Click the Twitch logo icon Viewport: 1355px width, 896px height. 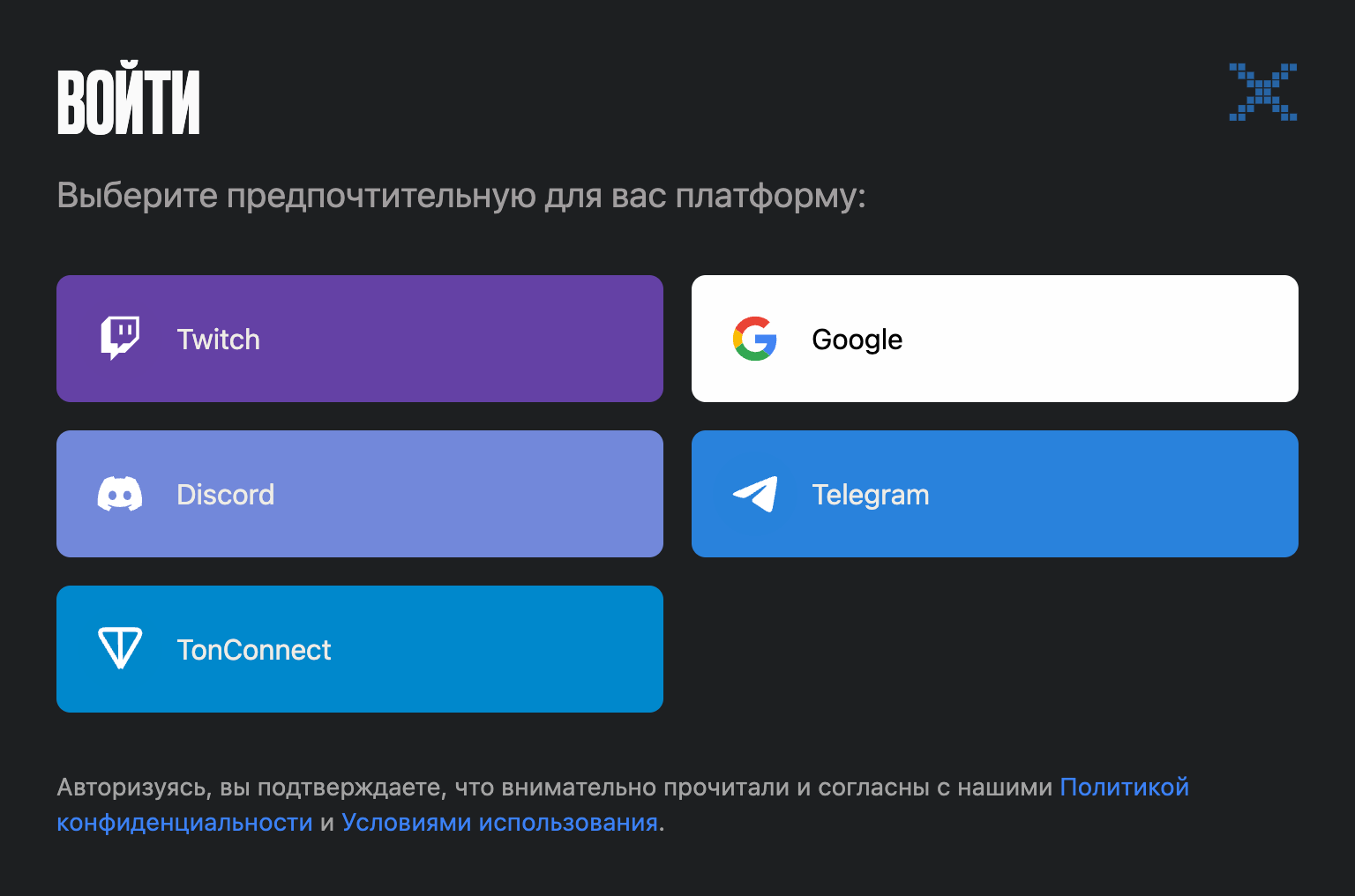pos(120,339)
